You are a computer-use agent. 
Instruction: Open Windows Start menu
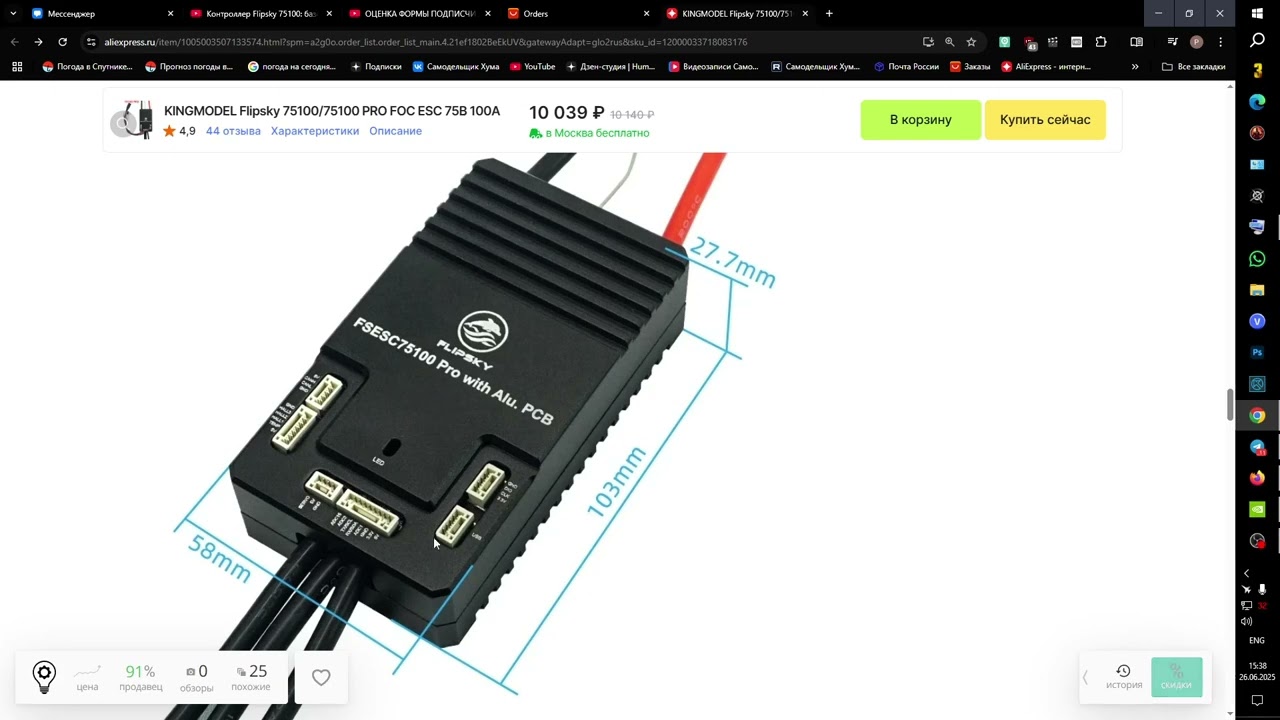pyautogui.click(x=1257, y=13)
